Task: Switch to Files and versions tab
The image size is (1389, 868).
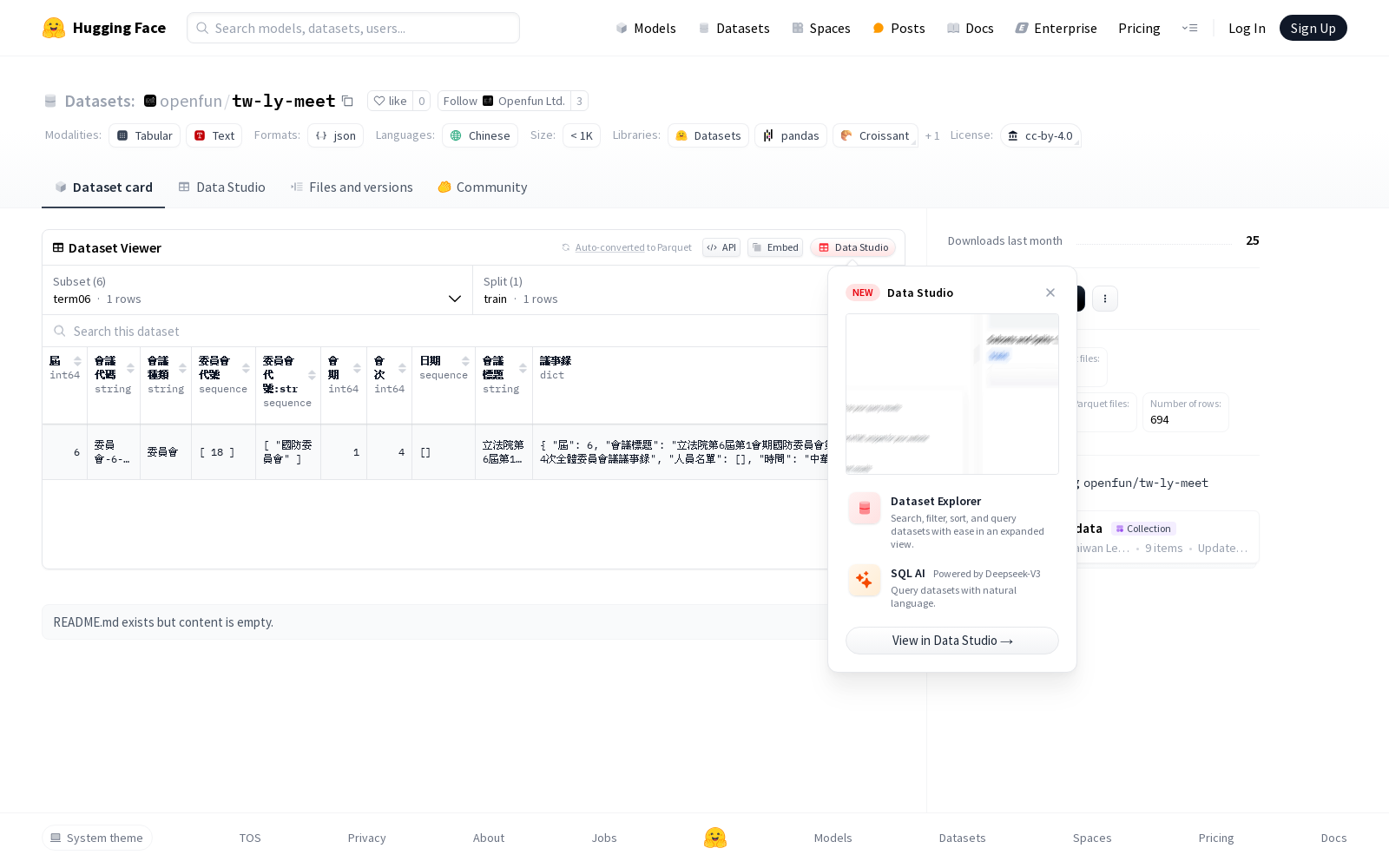Action: 352,187
